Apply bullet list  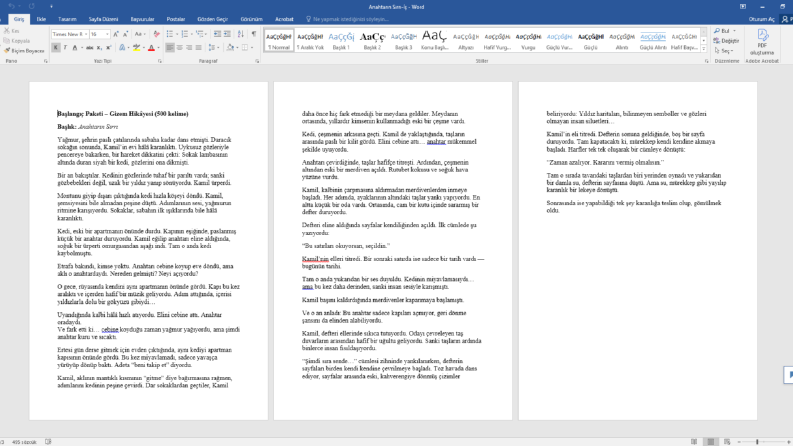click(x=169, y=34)
